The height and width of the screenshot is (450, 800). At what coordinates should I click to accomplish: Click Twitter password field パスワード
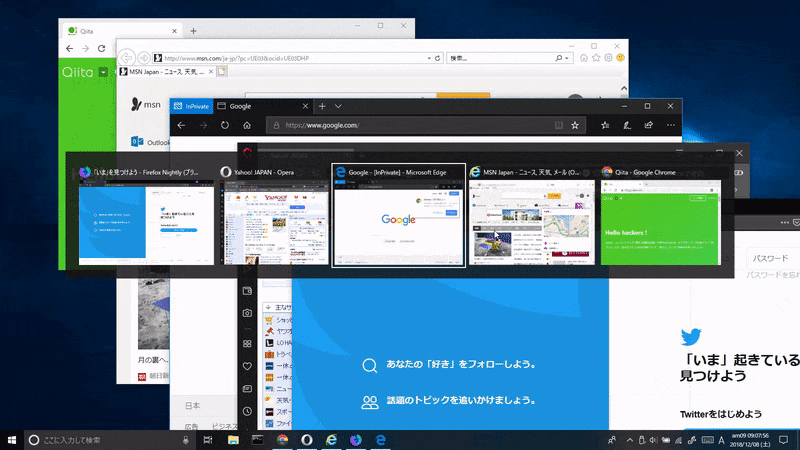[773, 258]
